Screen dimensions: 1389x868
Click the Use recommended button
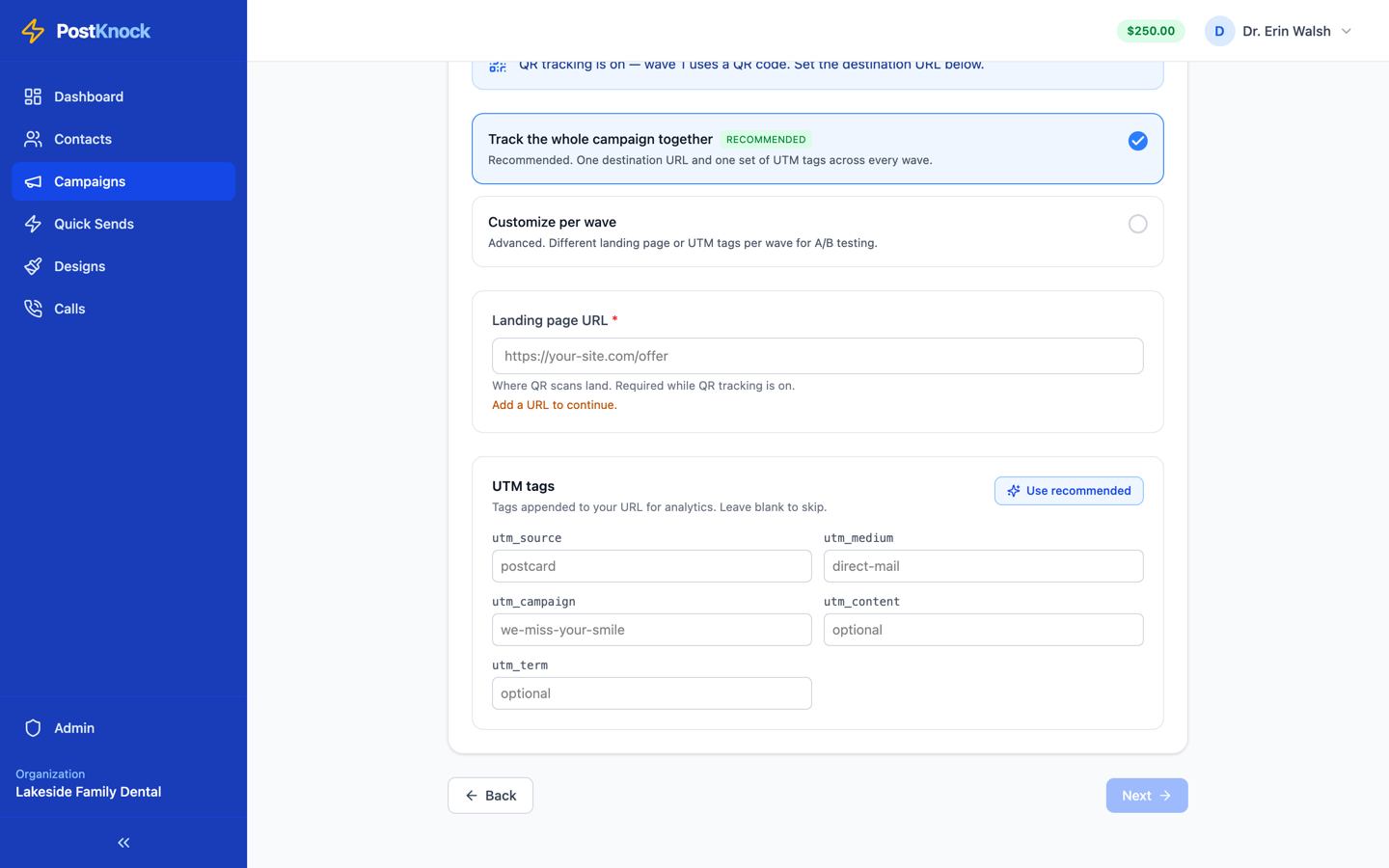point(1069,491)
